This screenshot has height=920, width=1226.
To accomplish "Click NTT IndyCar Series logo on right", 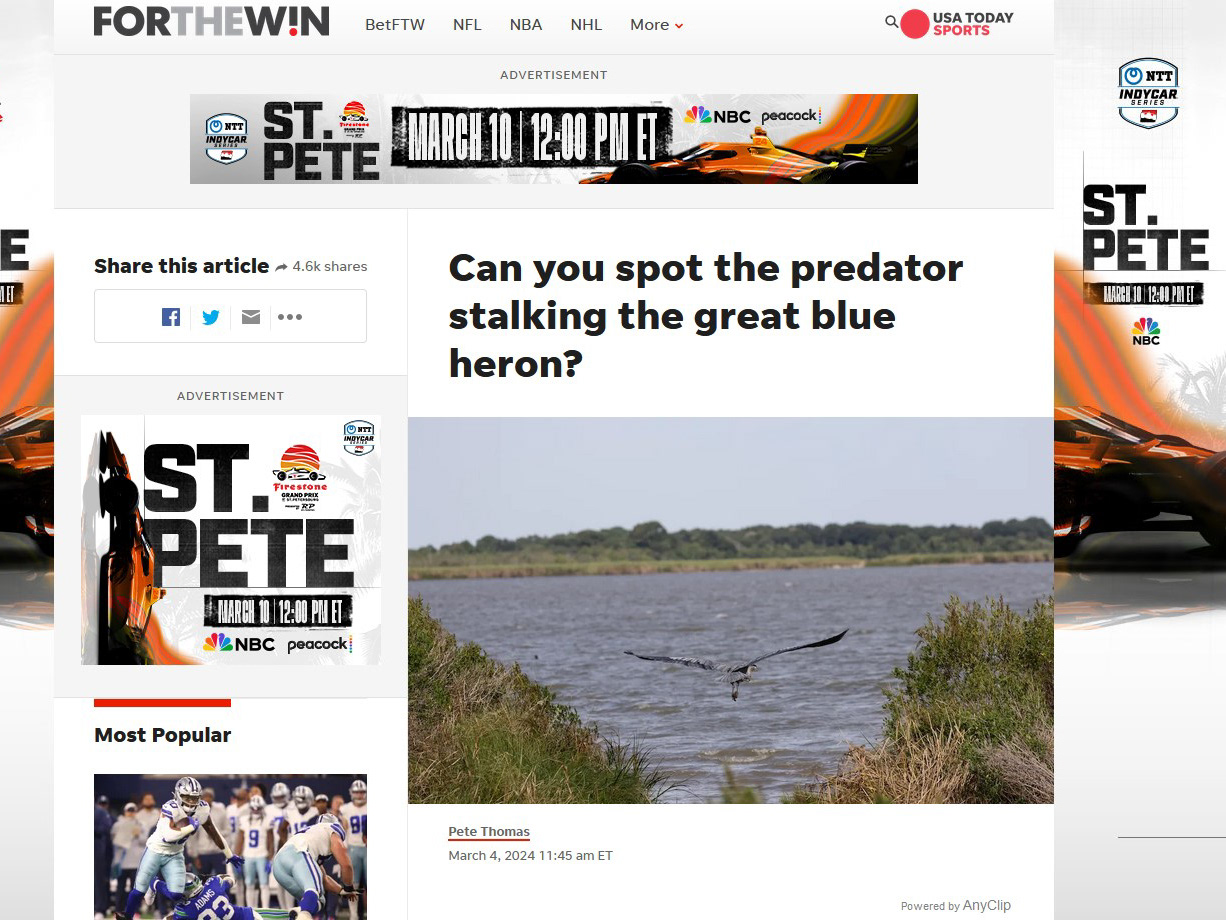I will click(1148, 93).
